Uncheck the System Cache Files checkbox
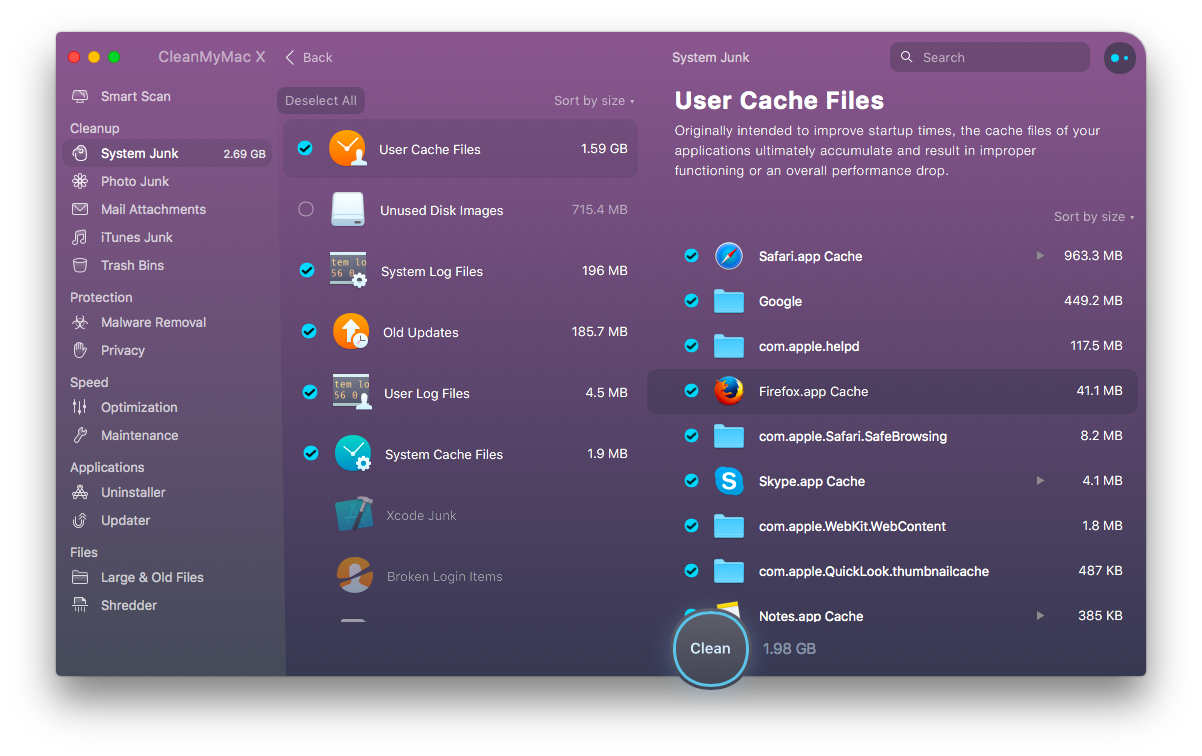Image resolution: width=1202 pixels, height=756 pixels. pyautogui.click(x=311, y=453)
